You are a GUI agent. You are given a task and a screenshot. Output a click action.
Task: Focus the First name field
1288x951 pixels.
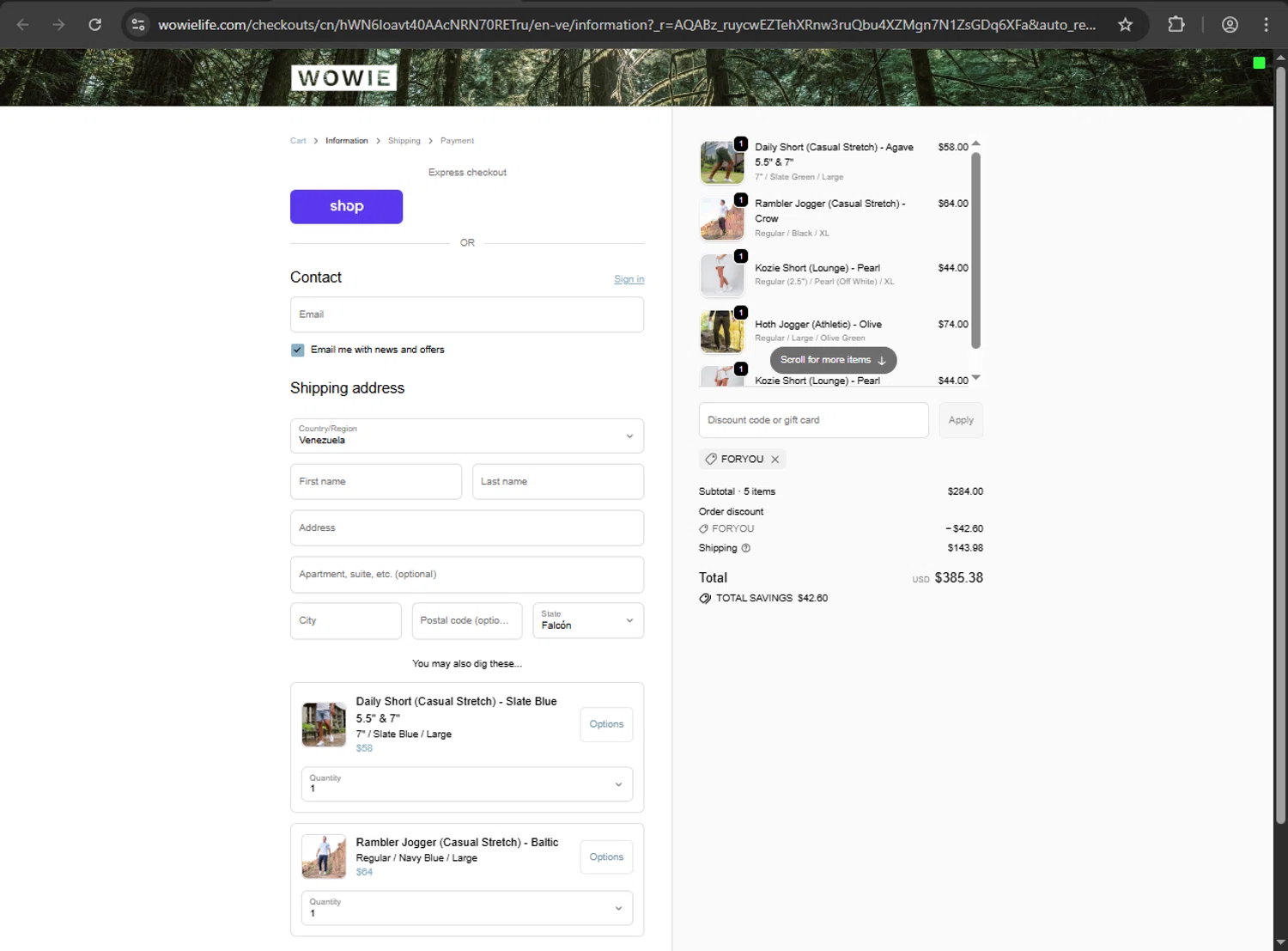[x=376, y=482]
